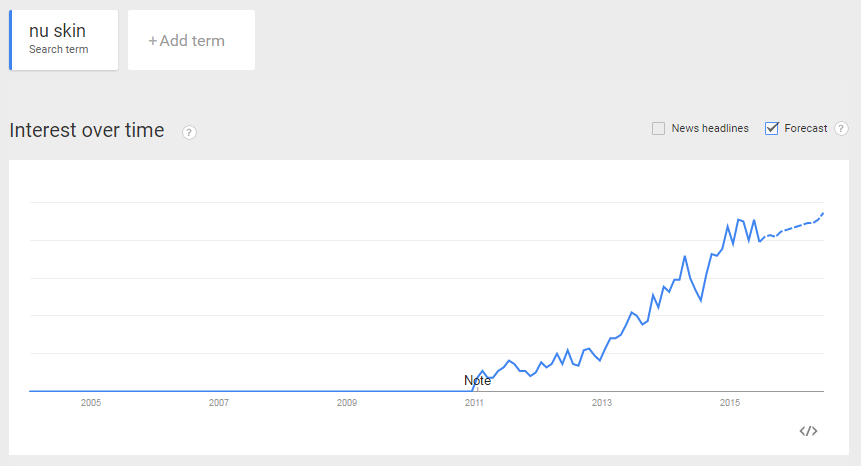Click the 2011 axis label
861x466 pixels.
point(474,403)
